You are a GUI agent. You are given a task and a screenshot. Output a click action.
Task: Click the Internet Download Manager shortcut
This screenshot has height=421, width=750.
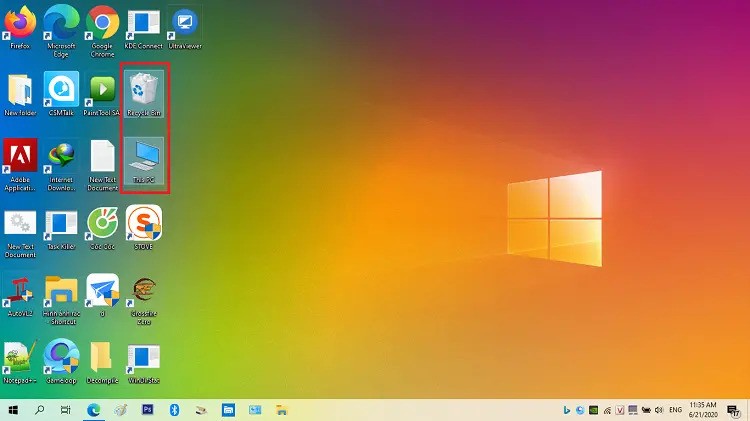tap(61, 158)
